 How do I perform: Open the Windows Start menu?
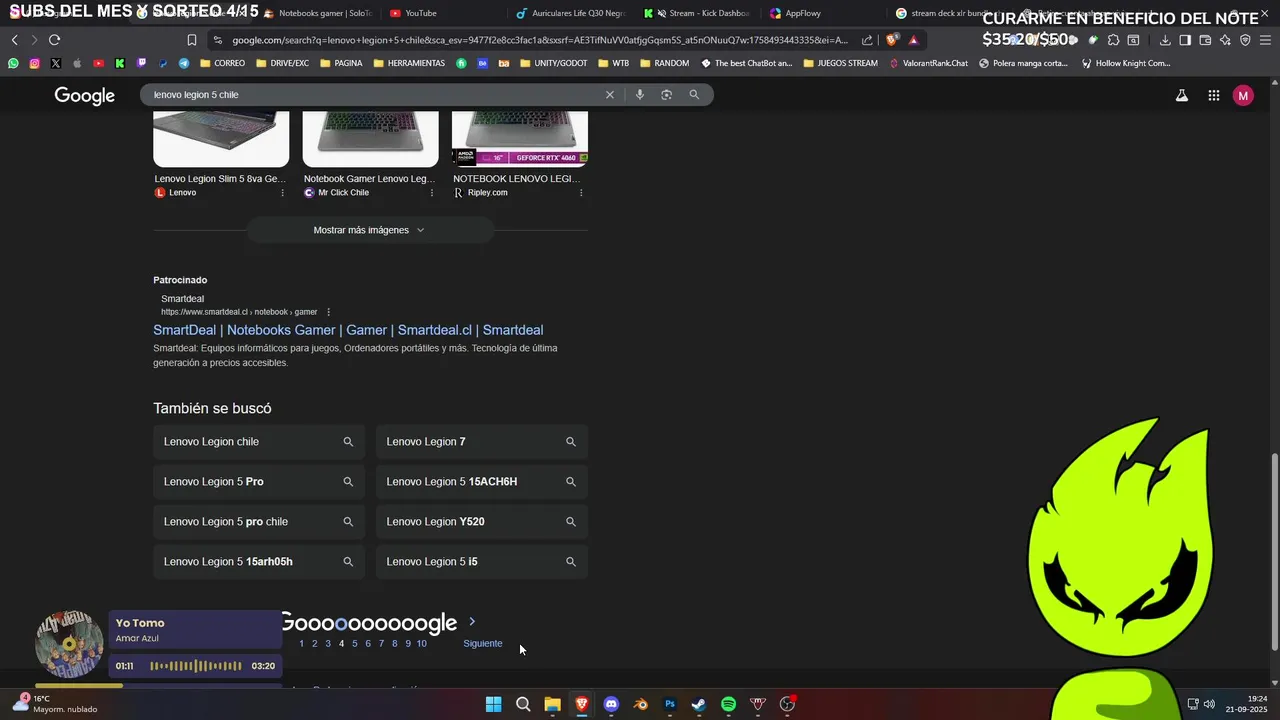click(493, 704)
